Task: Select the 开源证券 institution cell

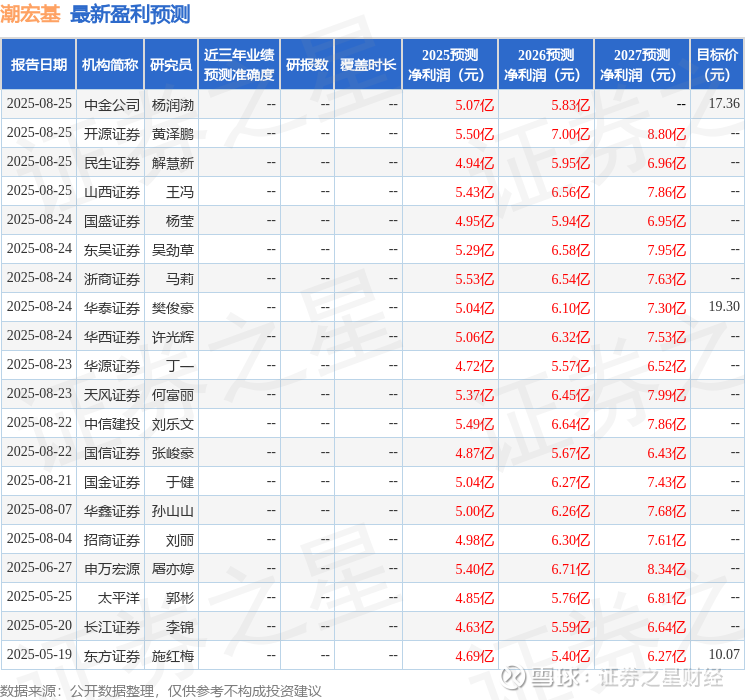Action: pos(112,134)
